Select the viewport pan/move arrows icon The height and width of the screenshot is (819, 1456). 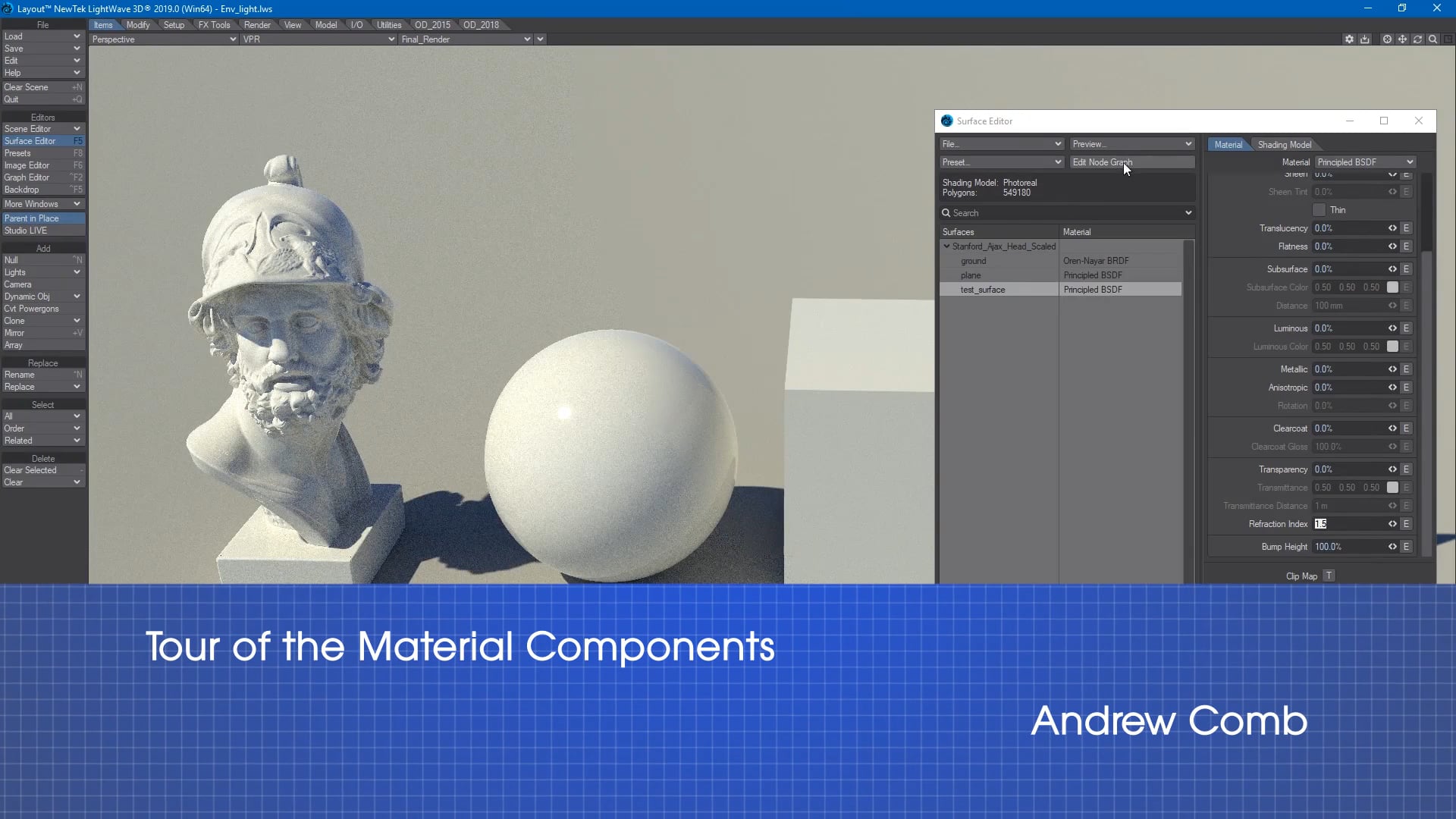[1402, 39]
